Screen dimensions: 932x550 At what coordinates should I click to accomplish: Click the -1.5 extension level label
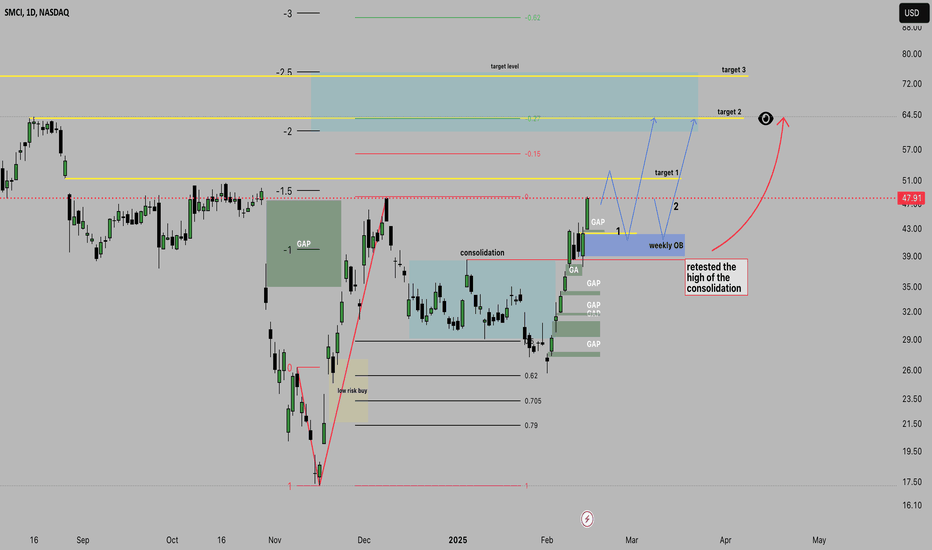[284, 191]
